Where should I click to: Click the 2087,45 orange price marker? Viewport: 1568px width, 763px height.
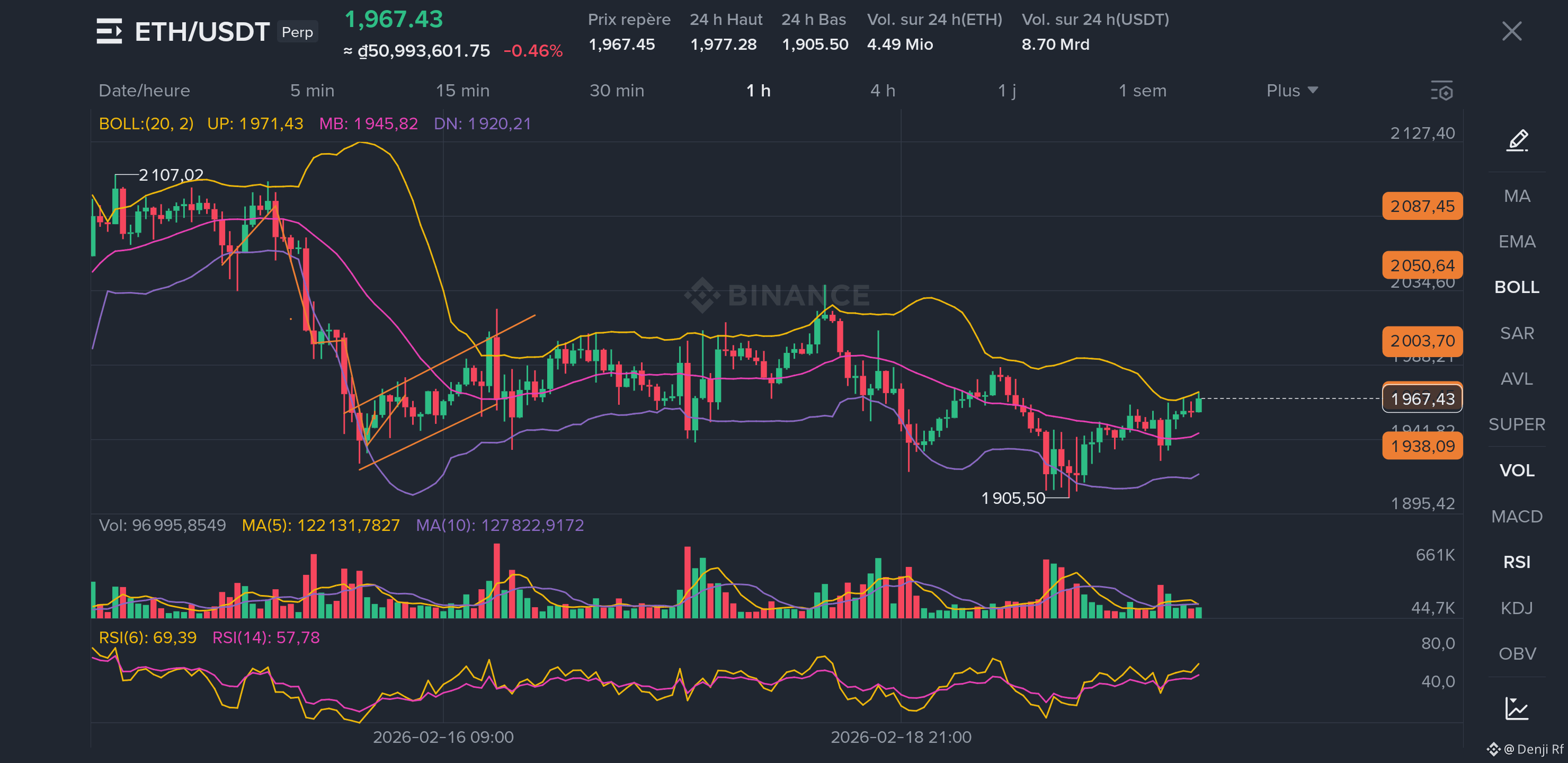1422,207
